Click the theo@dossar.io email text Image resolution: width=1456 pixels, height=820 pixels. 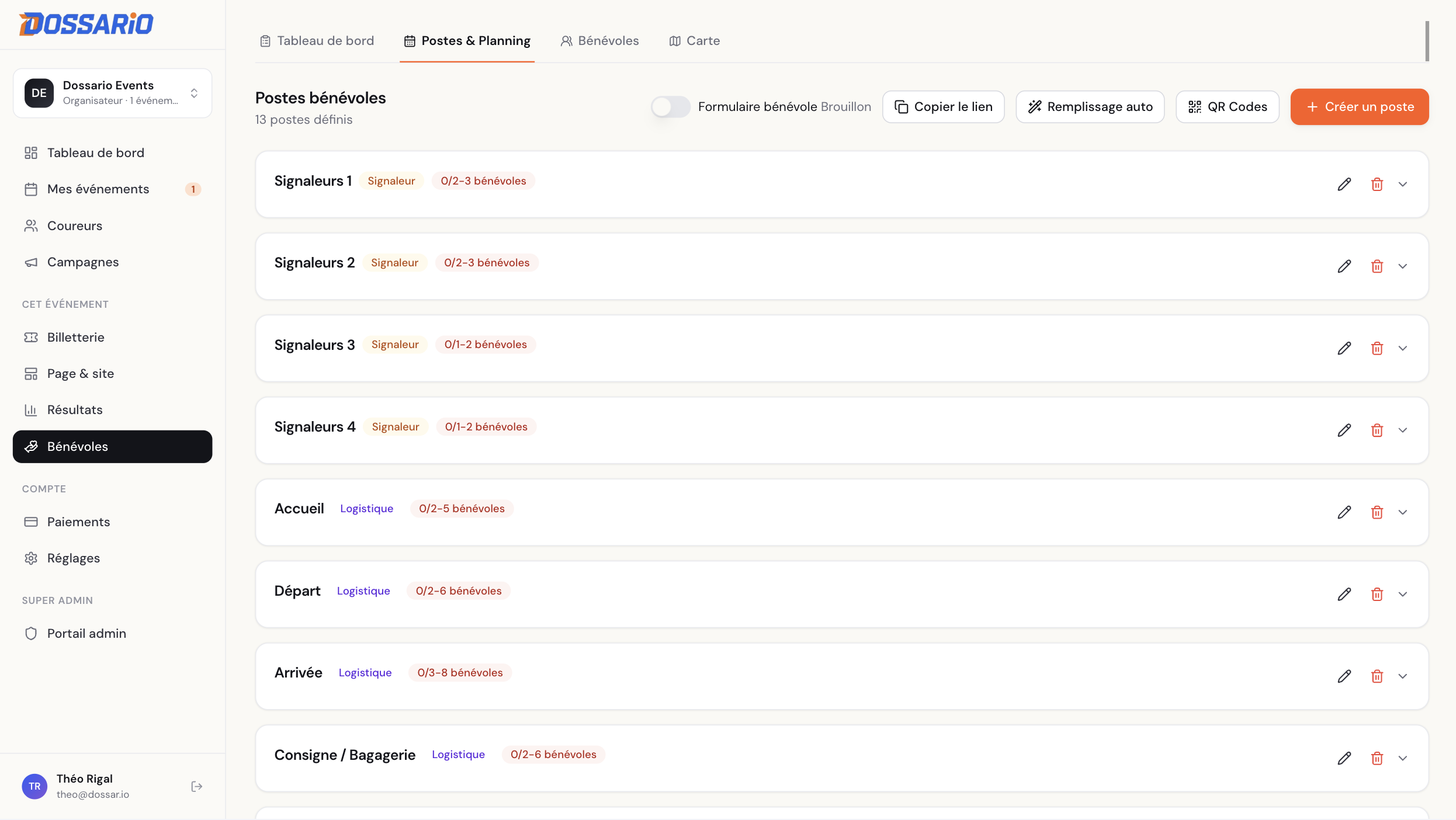93,794
